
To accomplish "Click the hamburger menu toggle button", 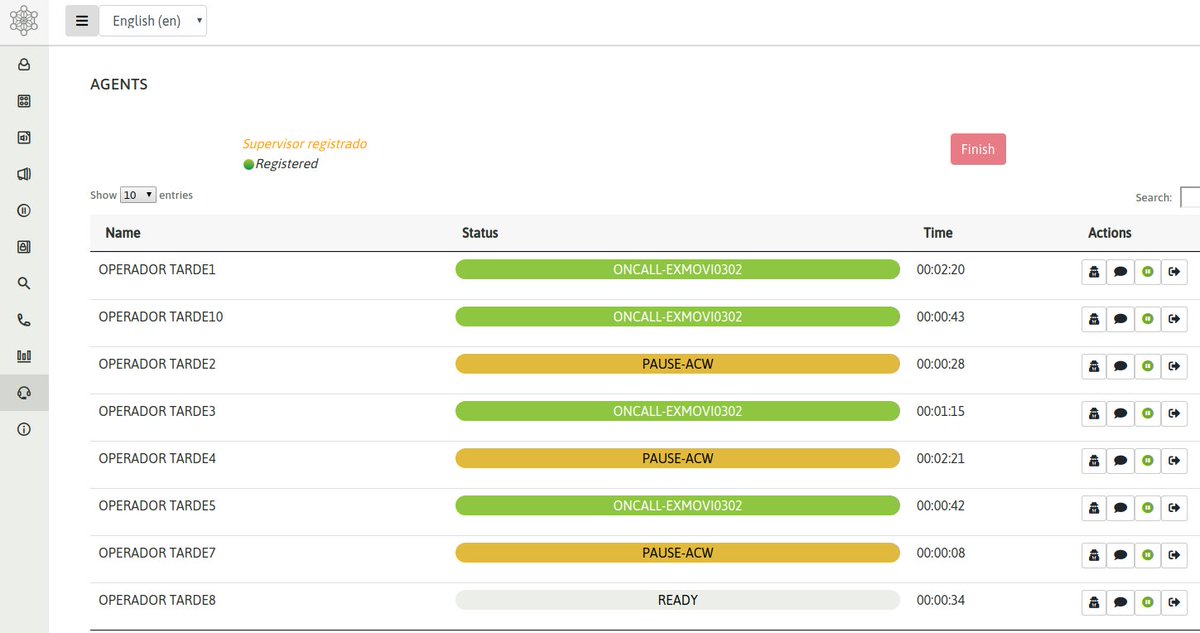I will coord(82,21).
